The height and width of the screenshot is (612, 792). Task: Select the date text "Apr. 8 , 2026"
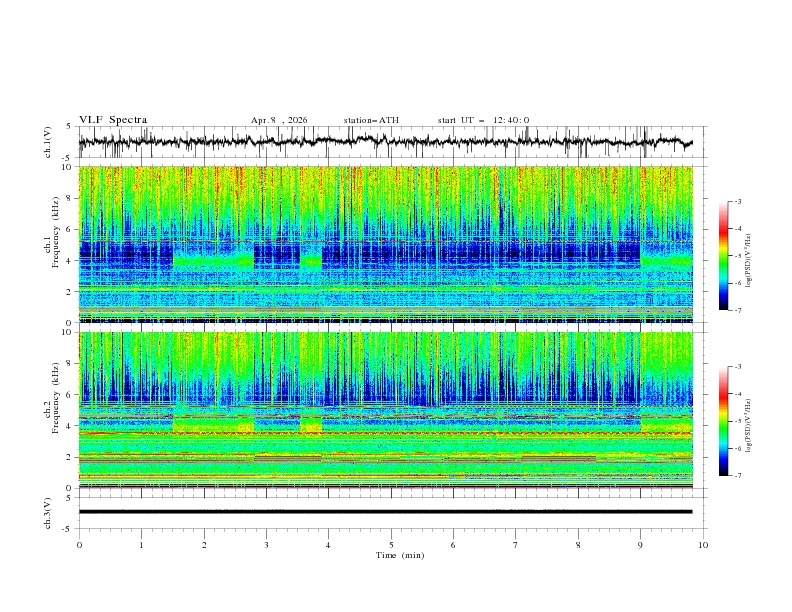pyautogui.click(x=279, y=120)
